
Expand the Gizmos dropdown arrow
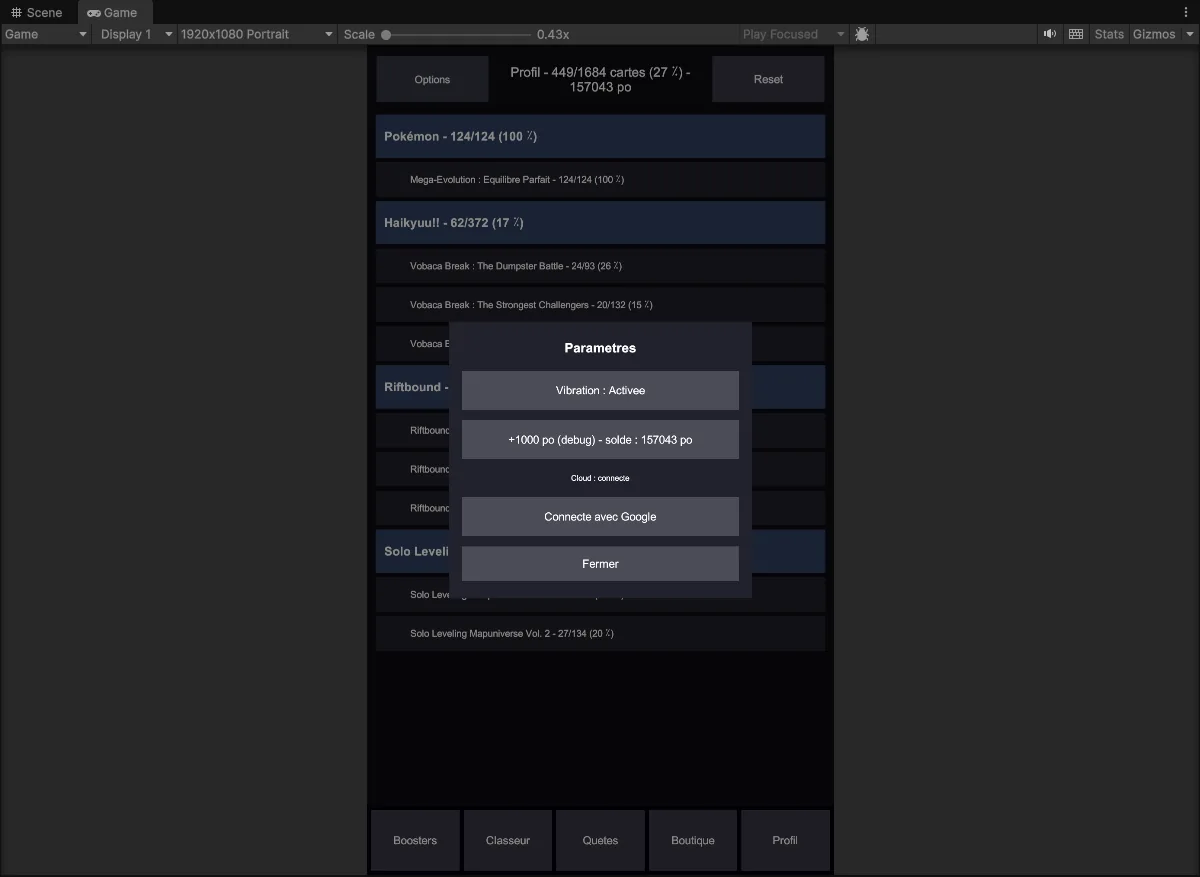coord(1189,34)
